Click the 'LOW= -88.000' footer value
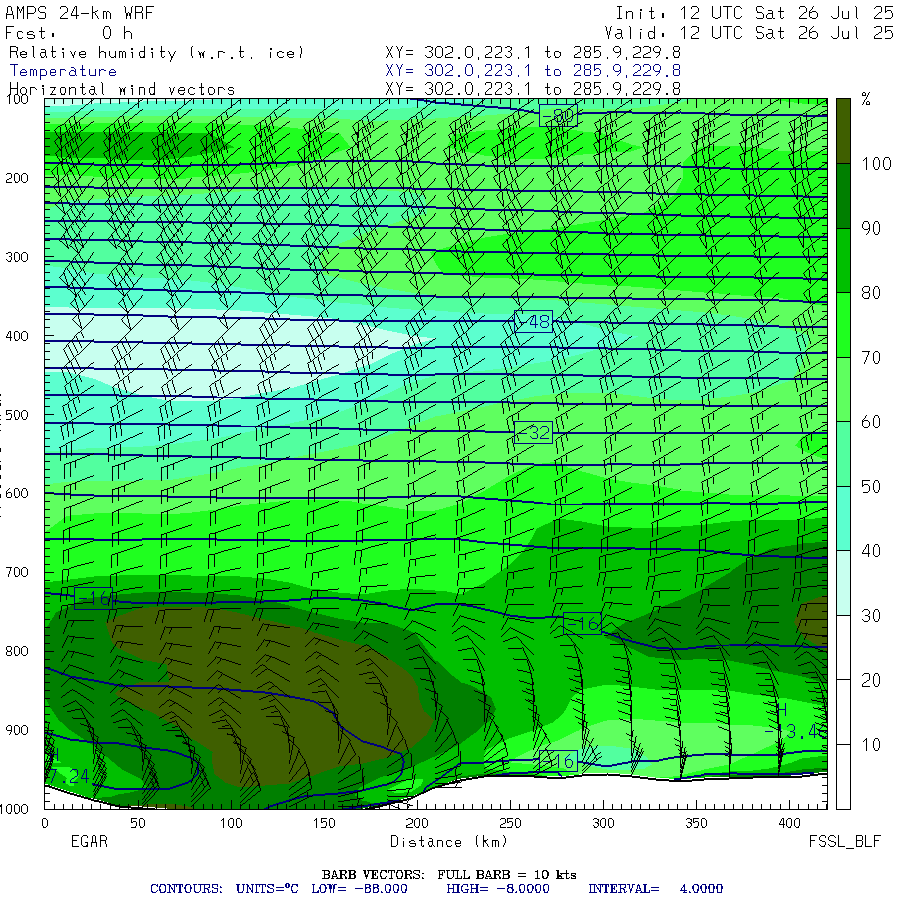900x900 pixels. 359,889
